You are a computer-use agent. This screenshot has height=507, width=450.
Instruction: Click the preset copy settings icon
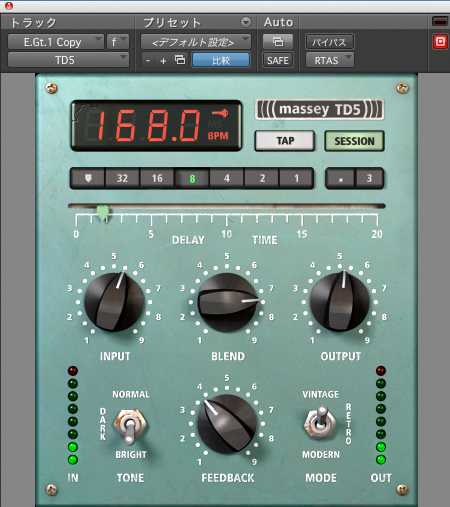(180, 60)
